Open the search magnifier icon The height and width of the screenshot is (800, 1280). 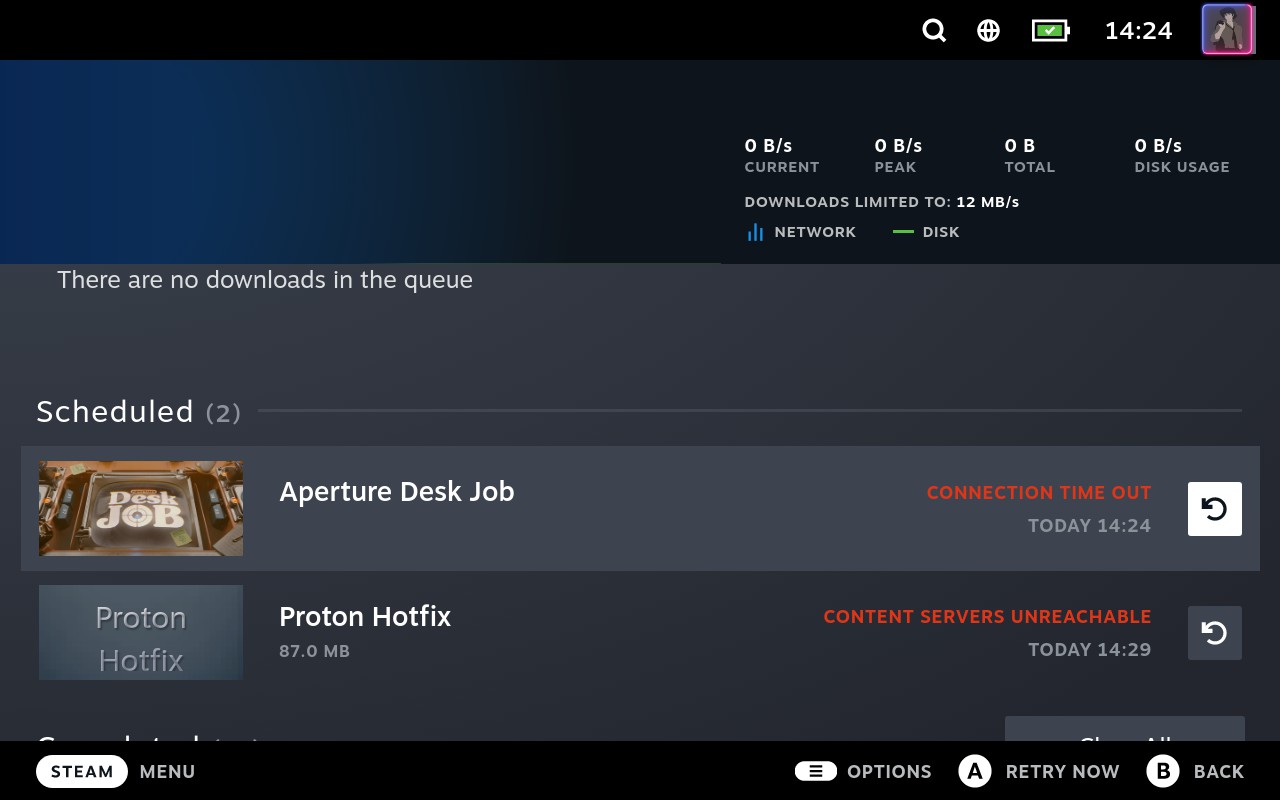pyautogui.click(x=934, y=31)
